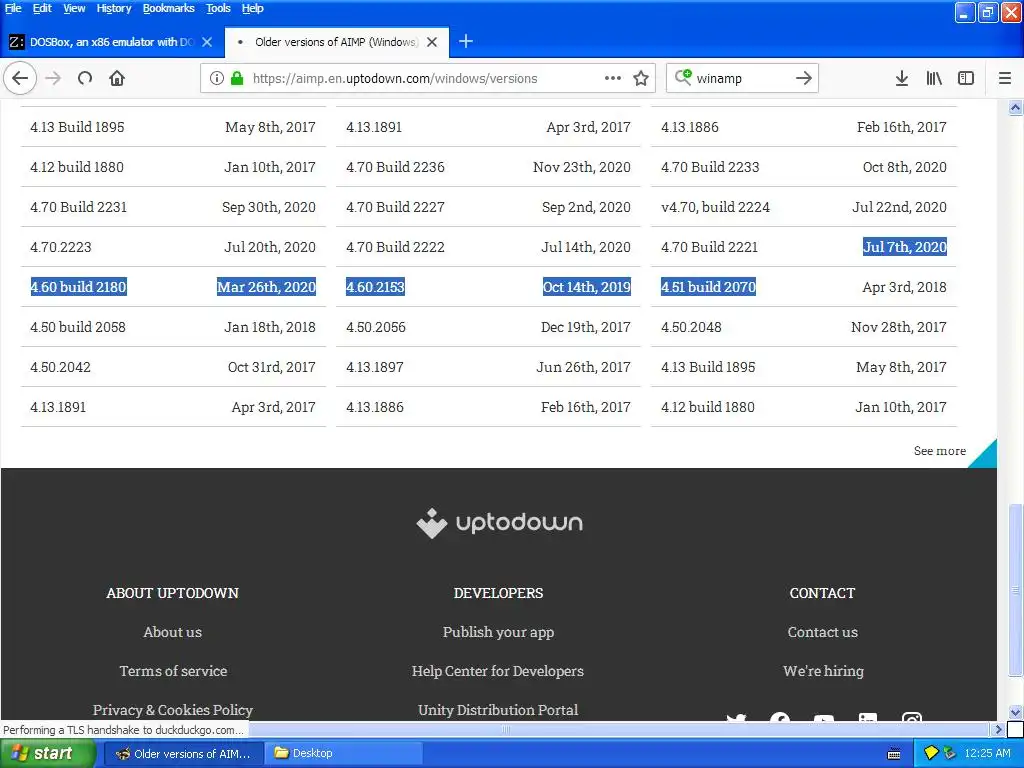The width and height of the screenshot is (1024, 768).
Task: Open the Library icon in toolbar
Action: [934, 78]
